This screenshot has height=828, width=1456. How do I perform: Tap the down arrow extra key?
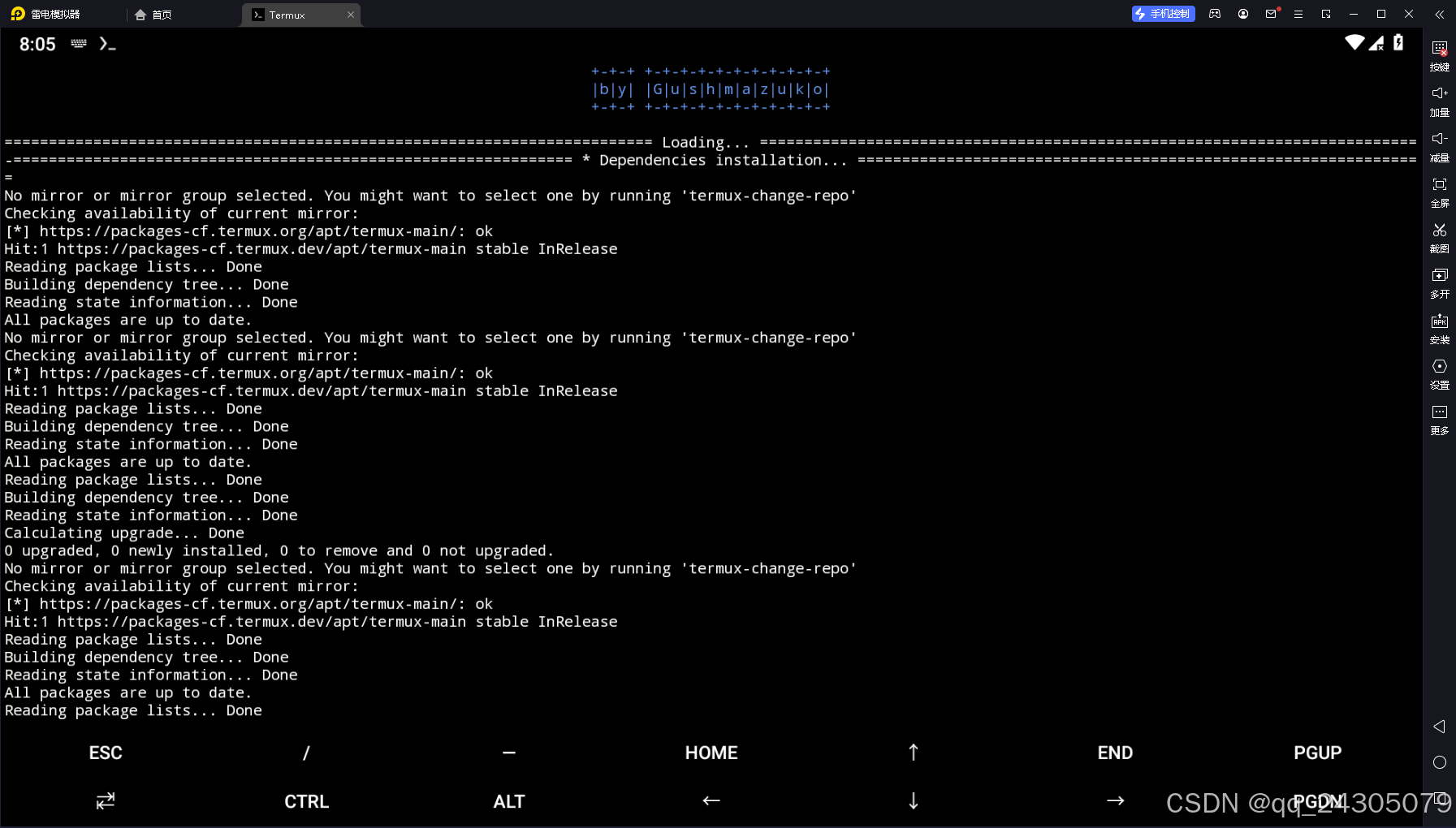(x=914, y=801)
